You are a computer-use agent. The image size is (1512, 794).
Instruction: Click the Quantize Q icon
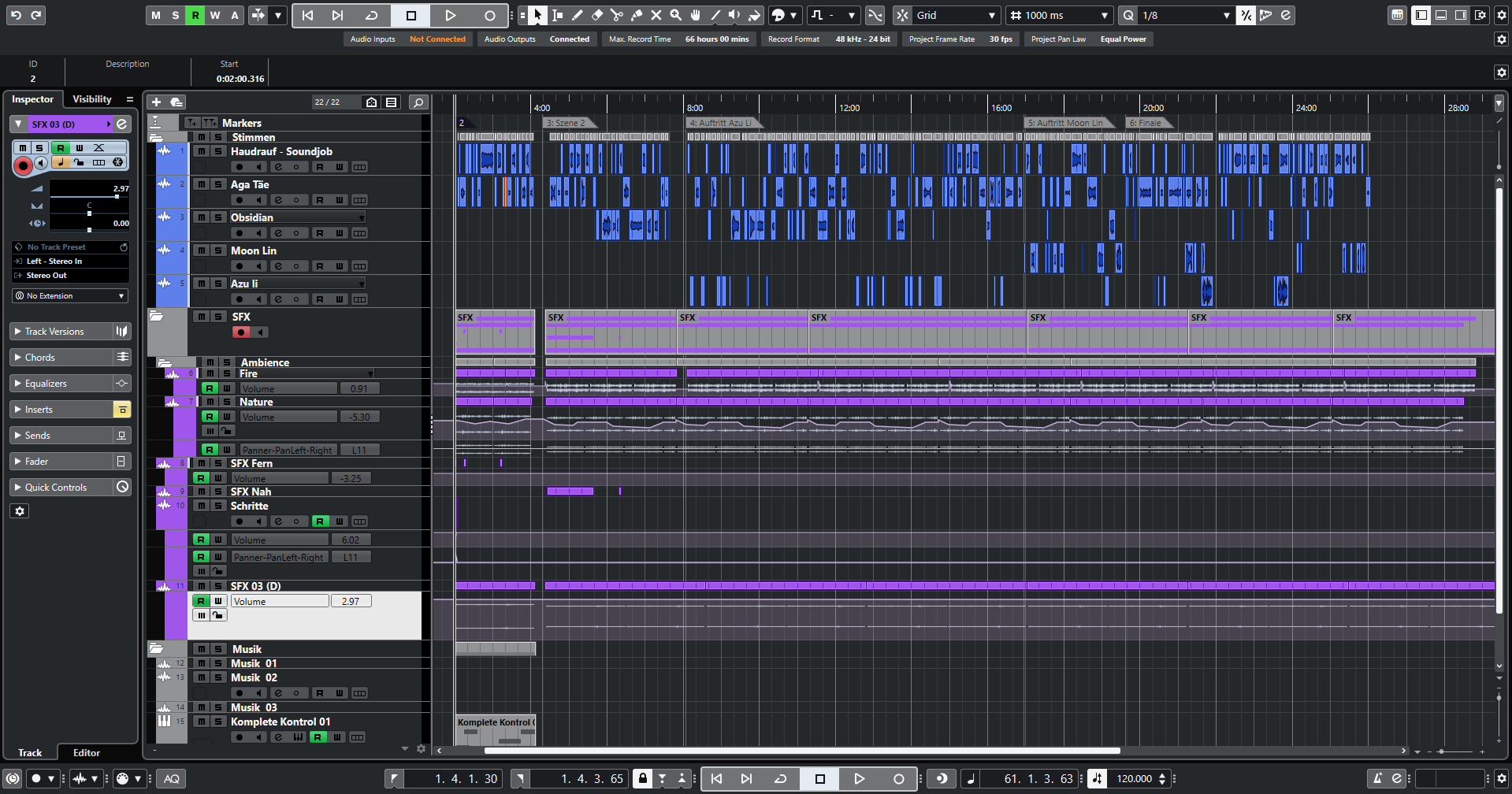[1129, 15]
